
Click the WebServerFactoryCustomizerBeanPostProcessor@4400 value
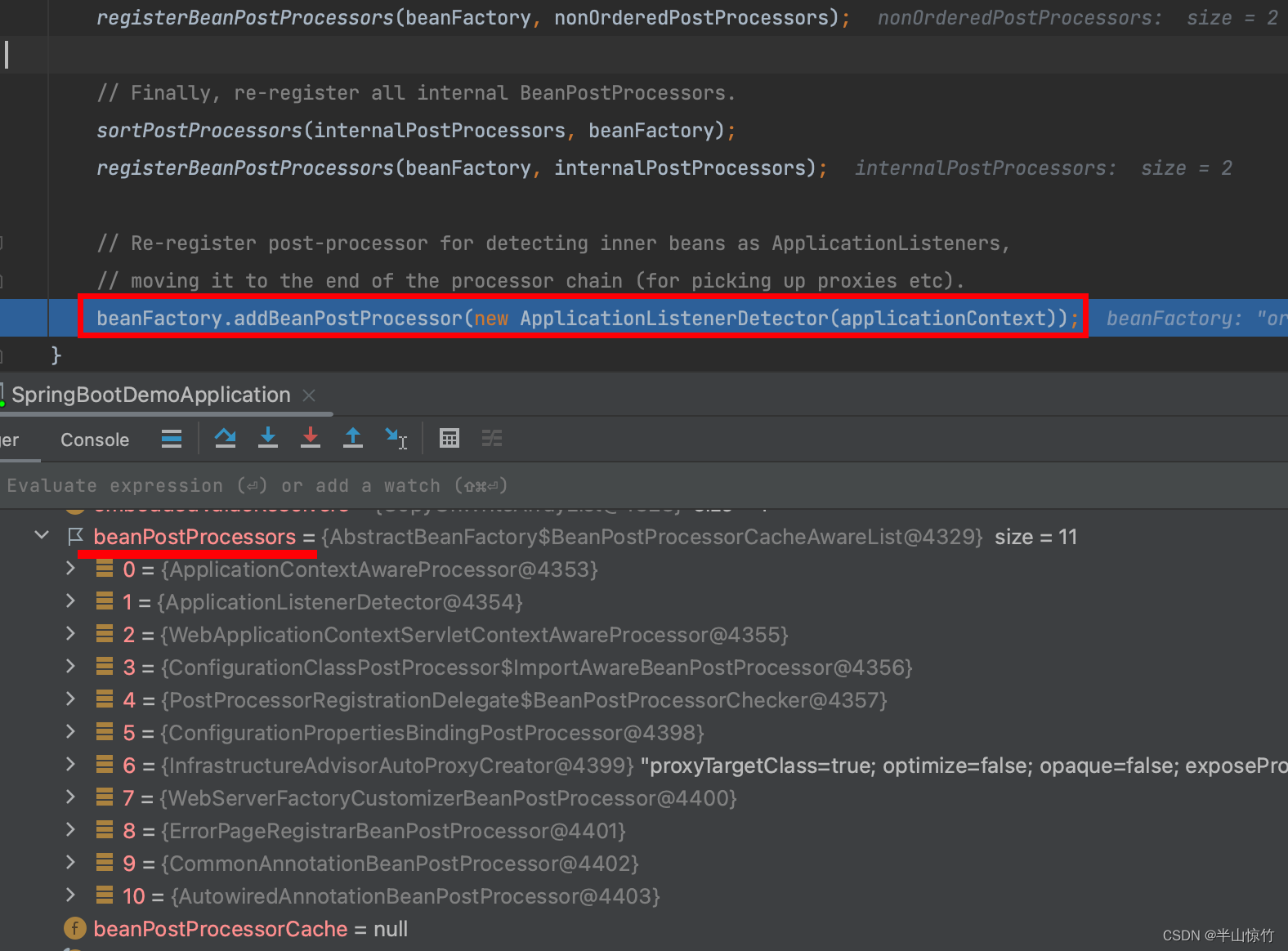pos(448,798)
